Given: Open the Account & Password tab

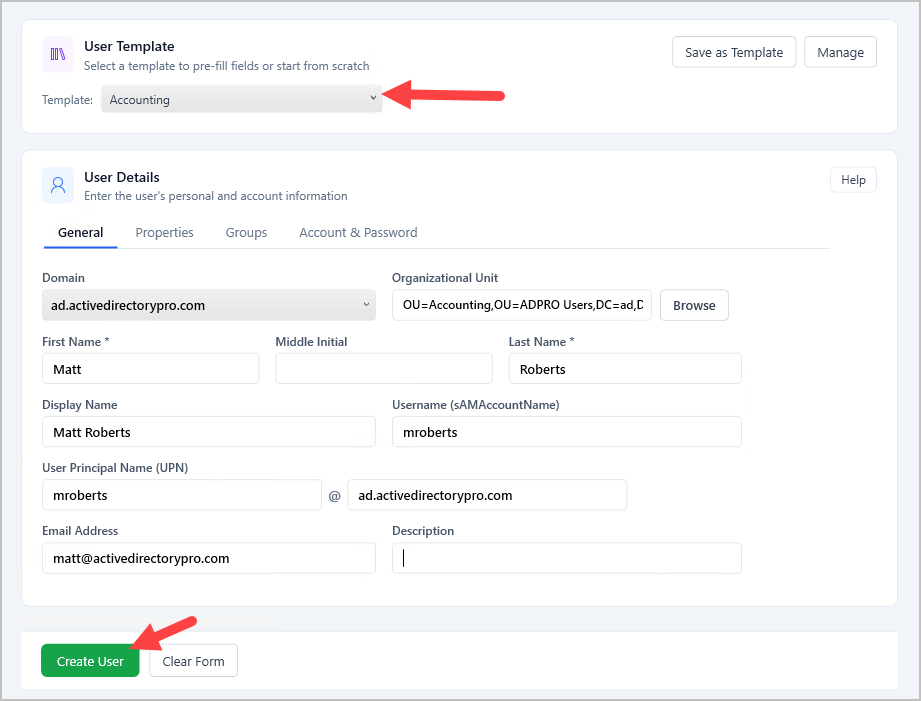Looking at the screenshot, I should pyautogui.click(x=357, y=232).
